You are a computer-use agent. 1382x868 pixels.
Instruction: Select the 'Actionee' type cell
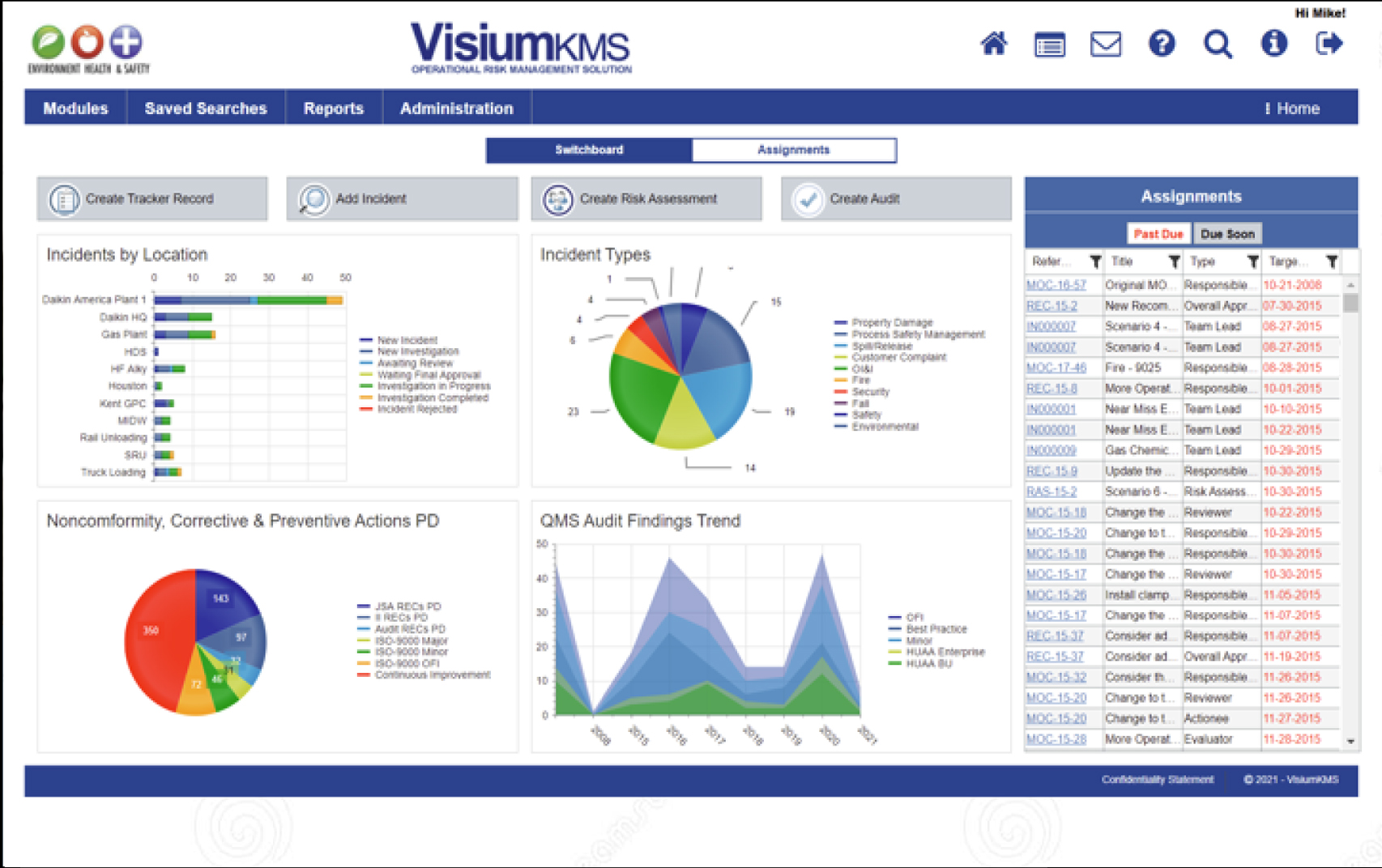(x=1220, y=719)
